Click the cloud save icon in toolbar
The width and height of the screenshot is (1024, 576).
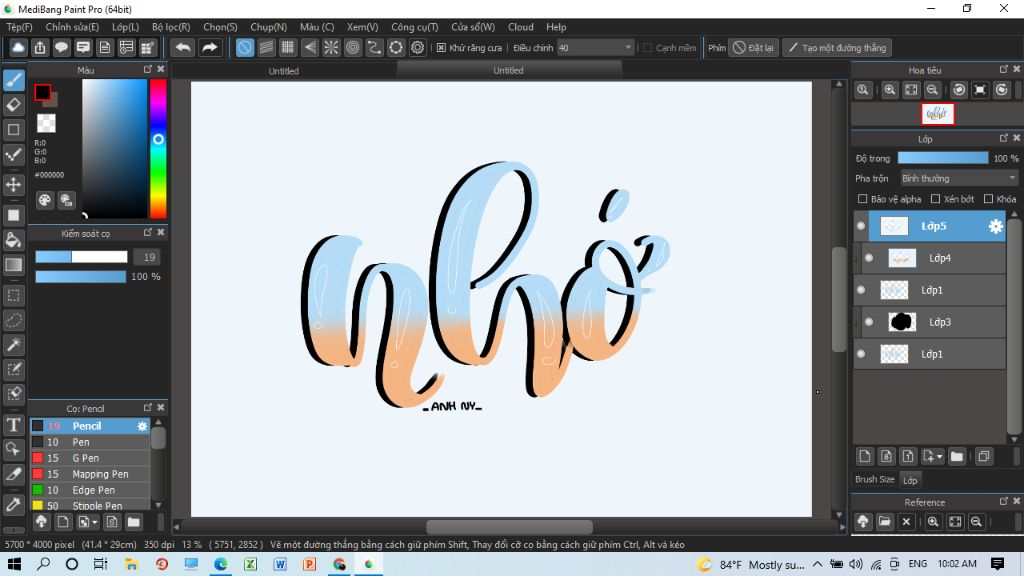[x=18, y=48]
